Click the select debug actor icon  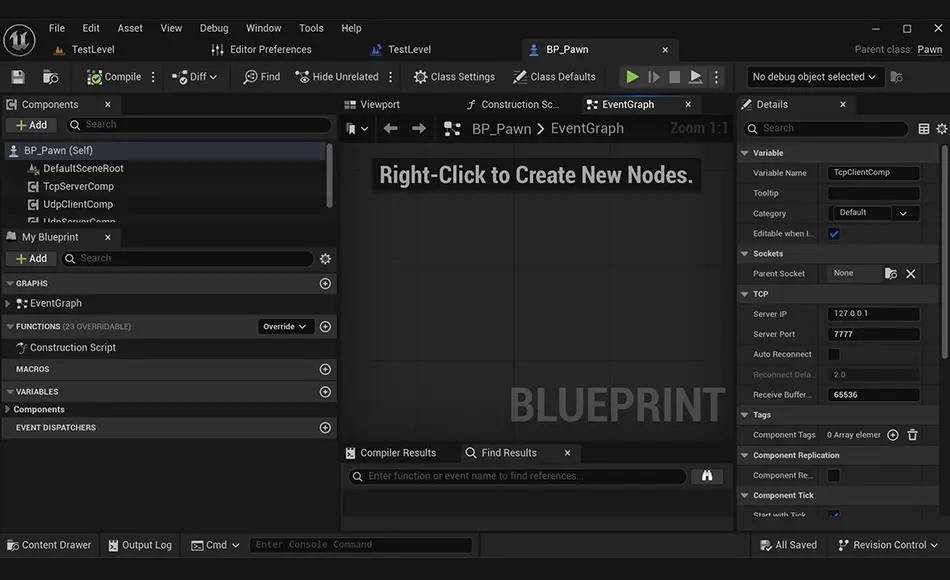tap(897, 77)
